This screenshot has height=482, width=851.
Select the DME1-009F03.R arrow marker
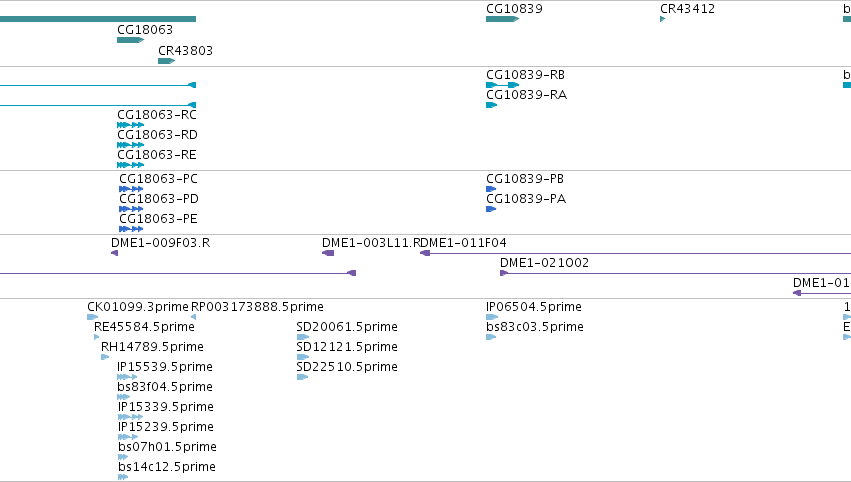point(115,253)
